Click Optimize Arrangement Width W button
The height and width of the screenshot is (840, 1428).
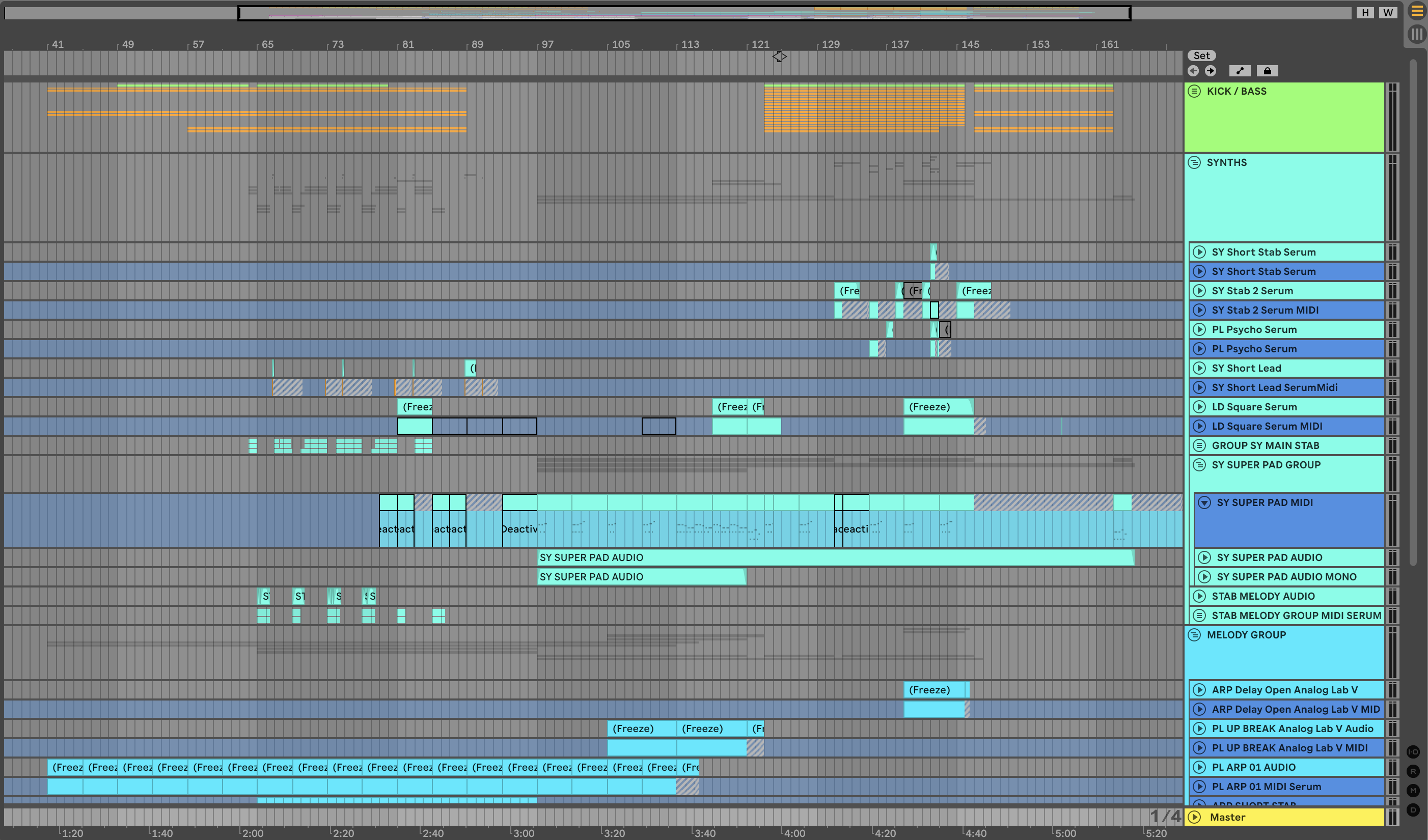point(1387,12)
